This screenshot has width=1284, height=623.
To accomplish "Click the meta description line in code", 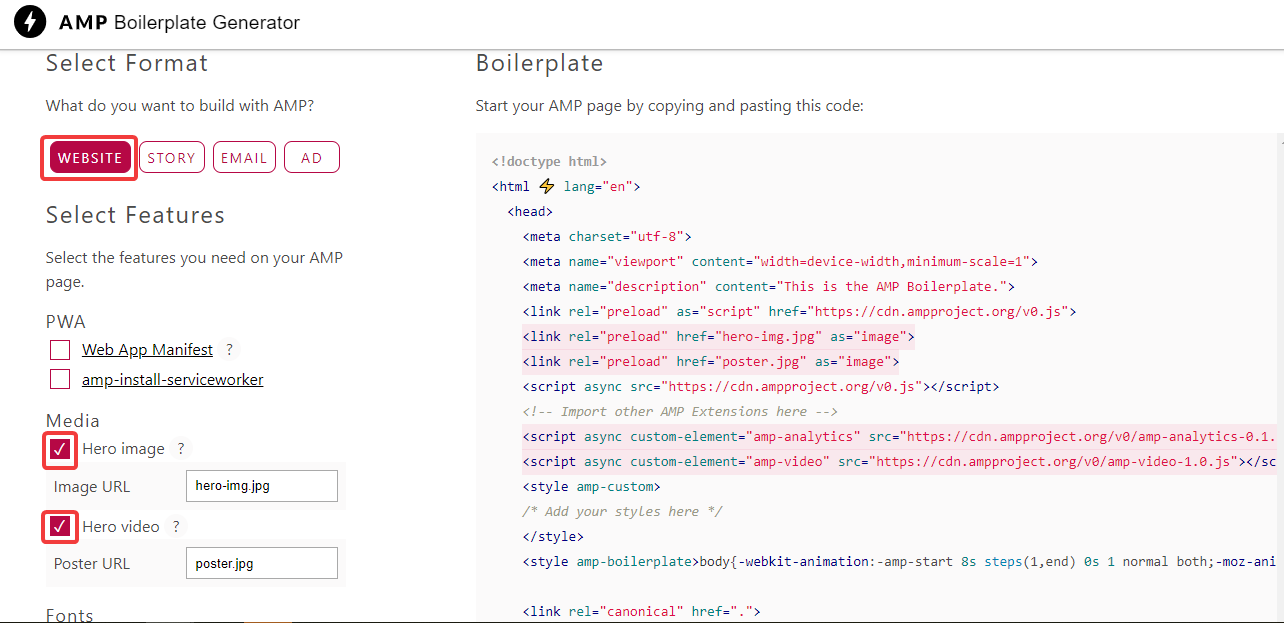I will 768,287.
